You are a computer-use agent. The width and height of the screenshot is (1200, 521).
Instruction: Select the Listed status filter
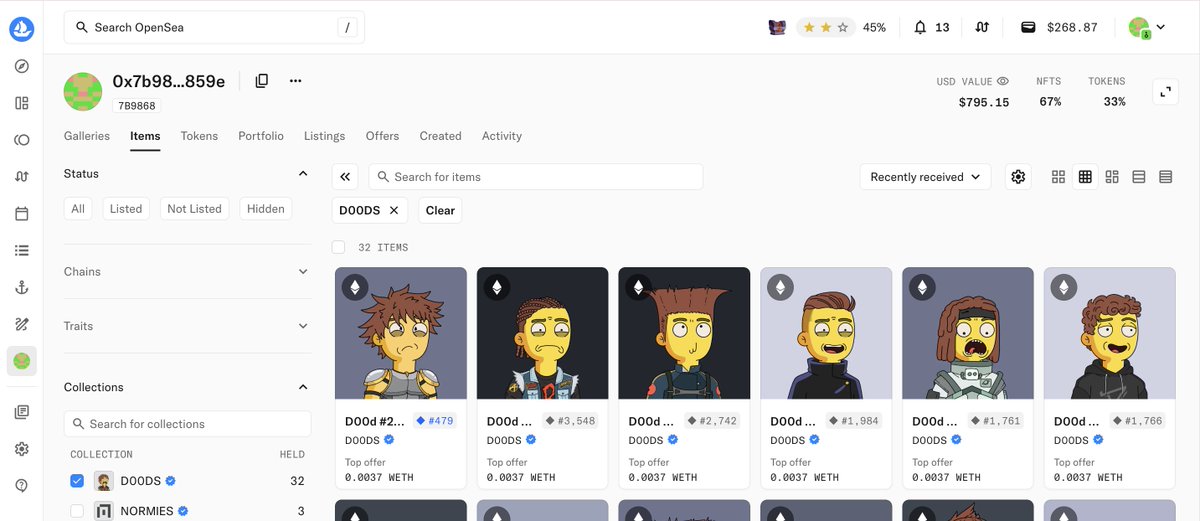point(126,209)
